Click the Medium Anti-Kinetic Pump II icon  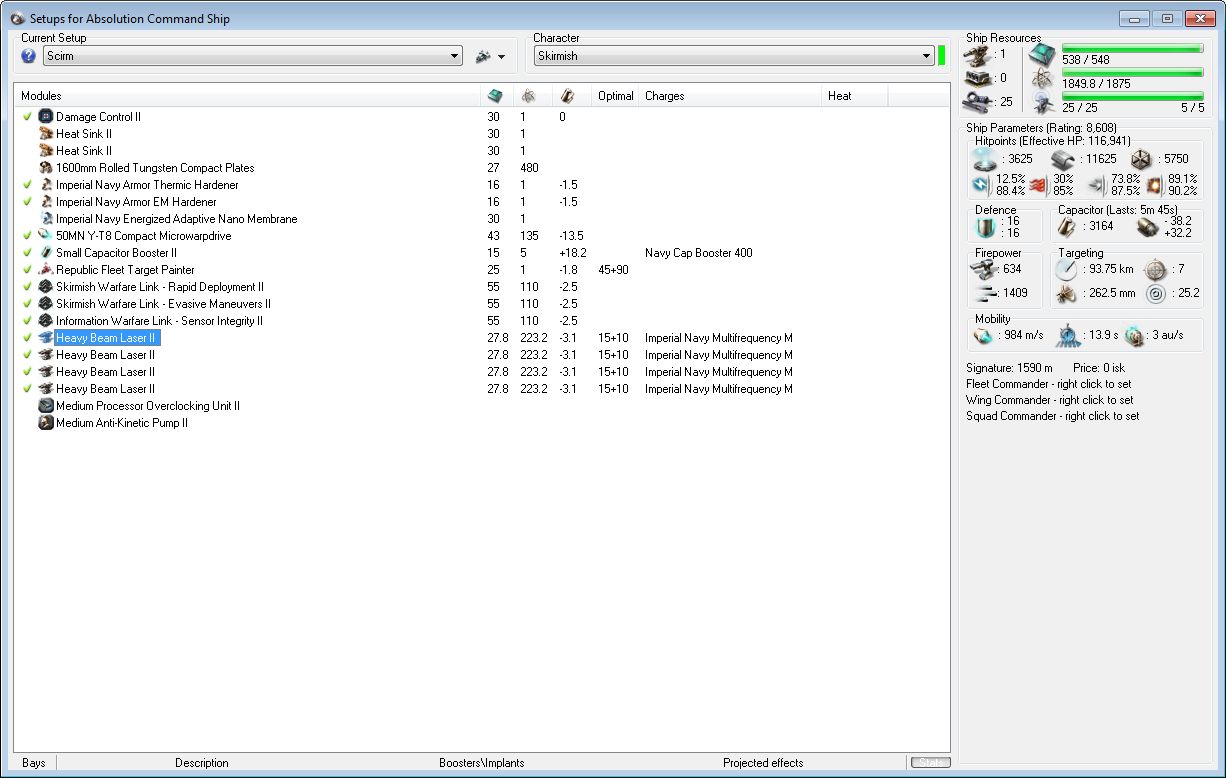(x=45, y=423)
